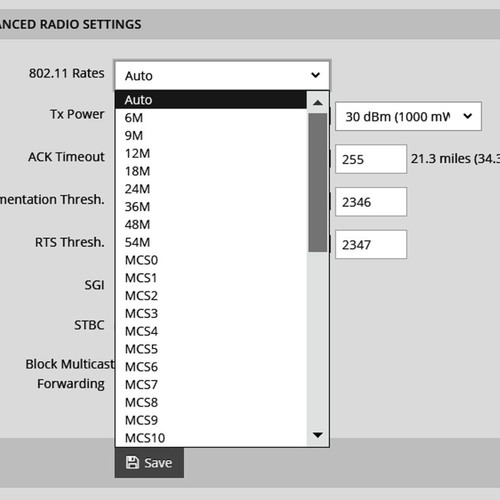The height and width of the screenshot is (500, 500).
Task: Click the ACK Timeout field showing 255
Action: click(x=371, y=159)
